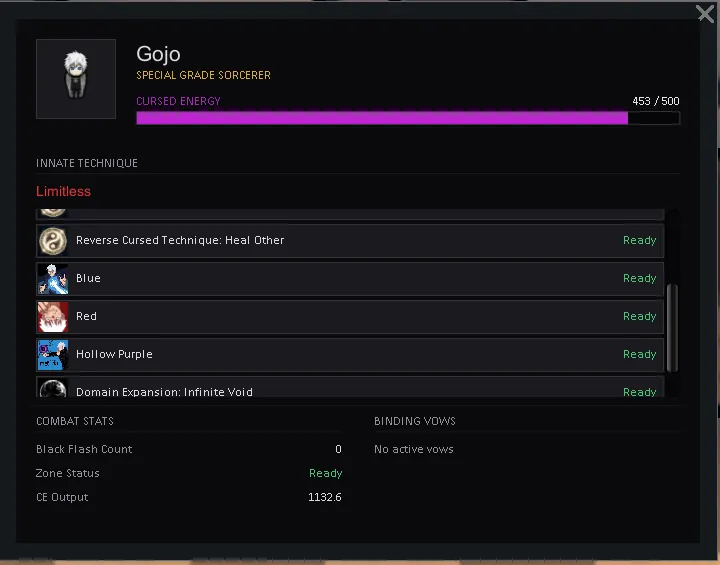Click the Cursed Energy purple bar
Viewport: 720px width, 565px height.
(382, 118)
